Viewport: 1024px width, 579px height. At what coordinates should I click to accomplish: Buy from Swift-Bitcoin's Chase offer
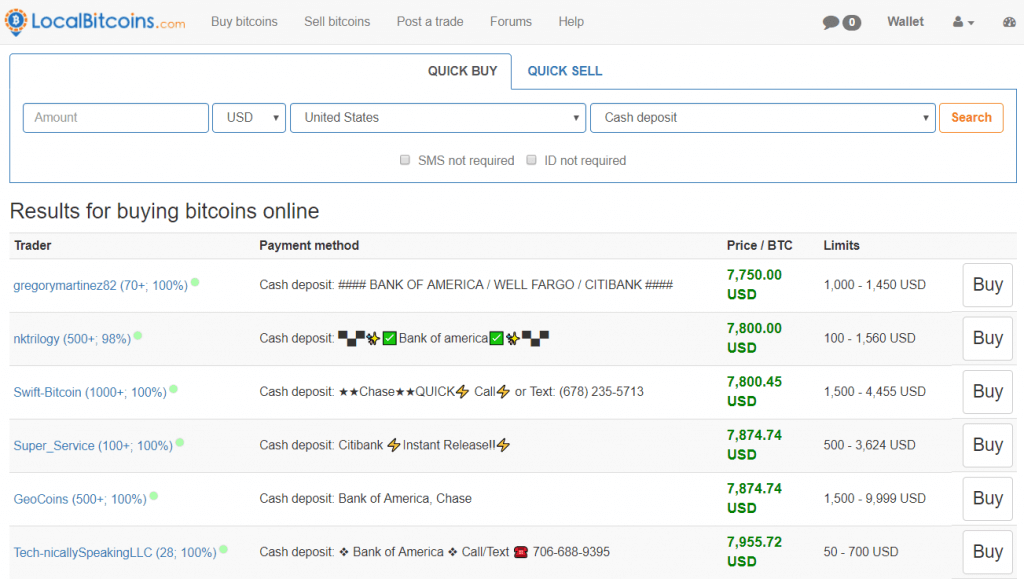[x=987, y=392]
